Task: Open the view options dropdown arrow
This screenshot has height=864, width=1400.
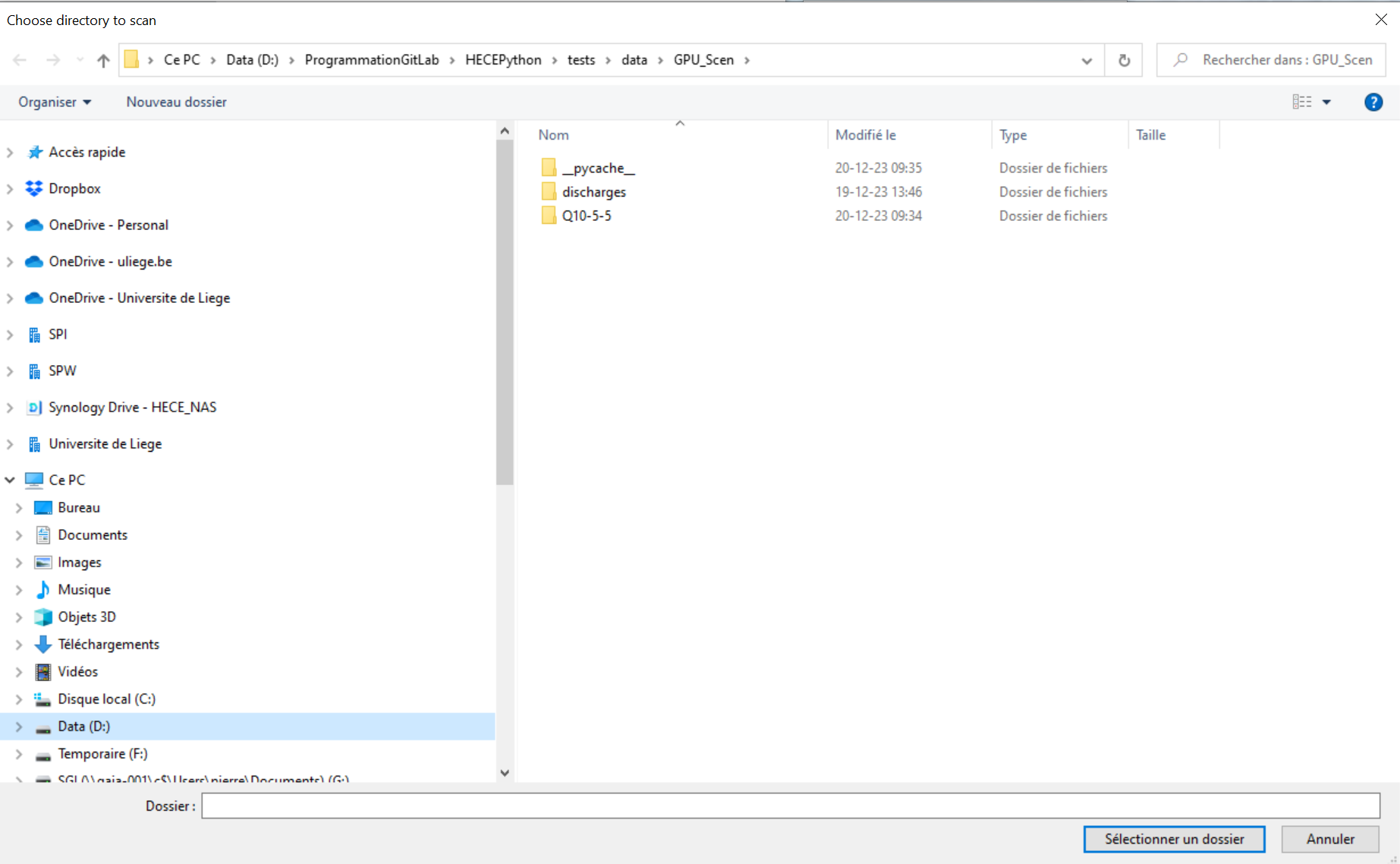Action: click(1326, 102)
